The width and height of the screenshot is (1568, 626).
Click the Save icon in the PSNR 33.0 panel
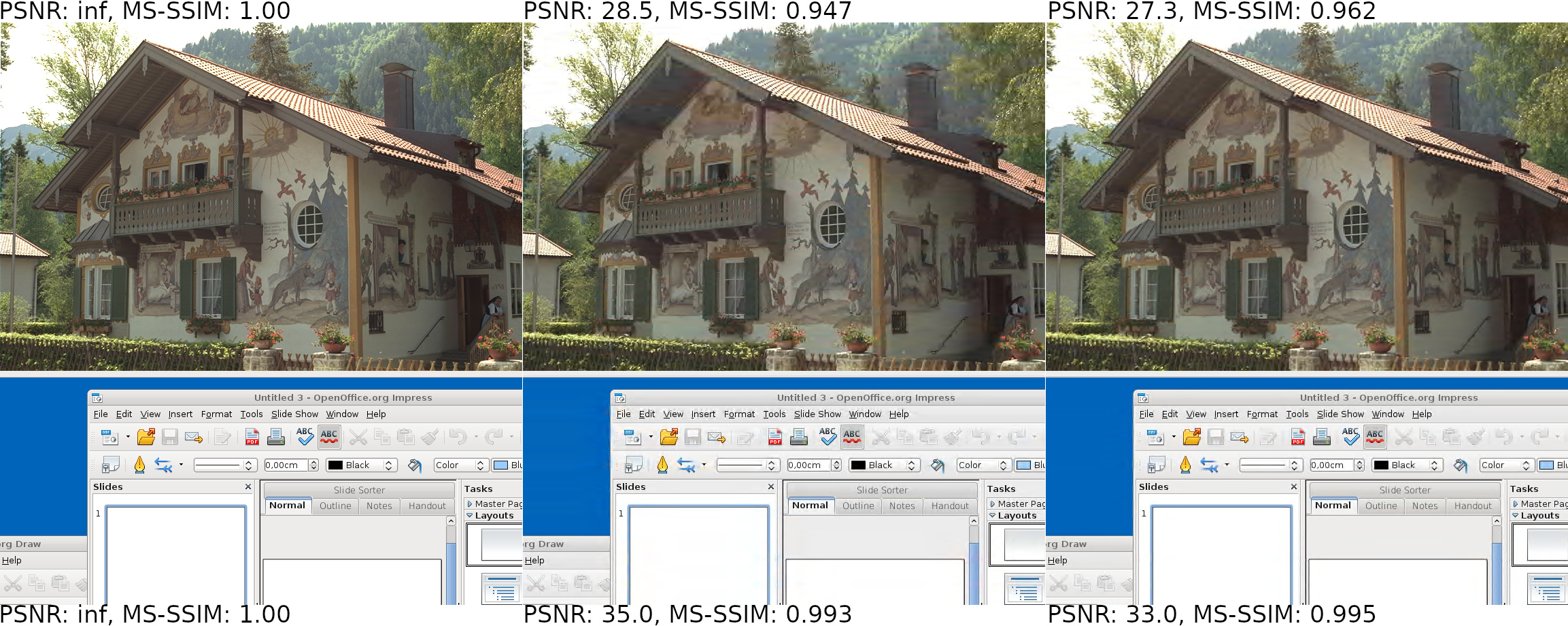[1216, 437]
